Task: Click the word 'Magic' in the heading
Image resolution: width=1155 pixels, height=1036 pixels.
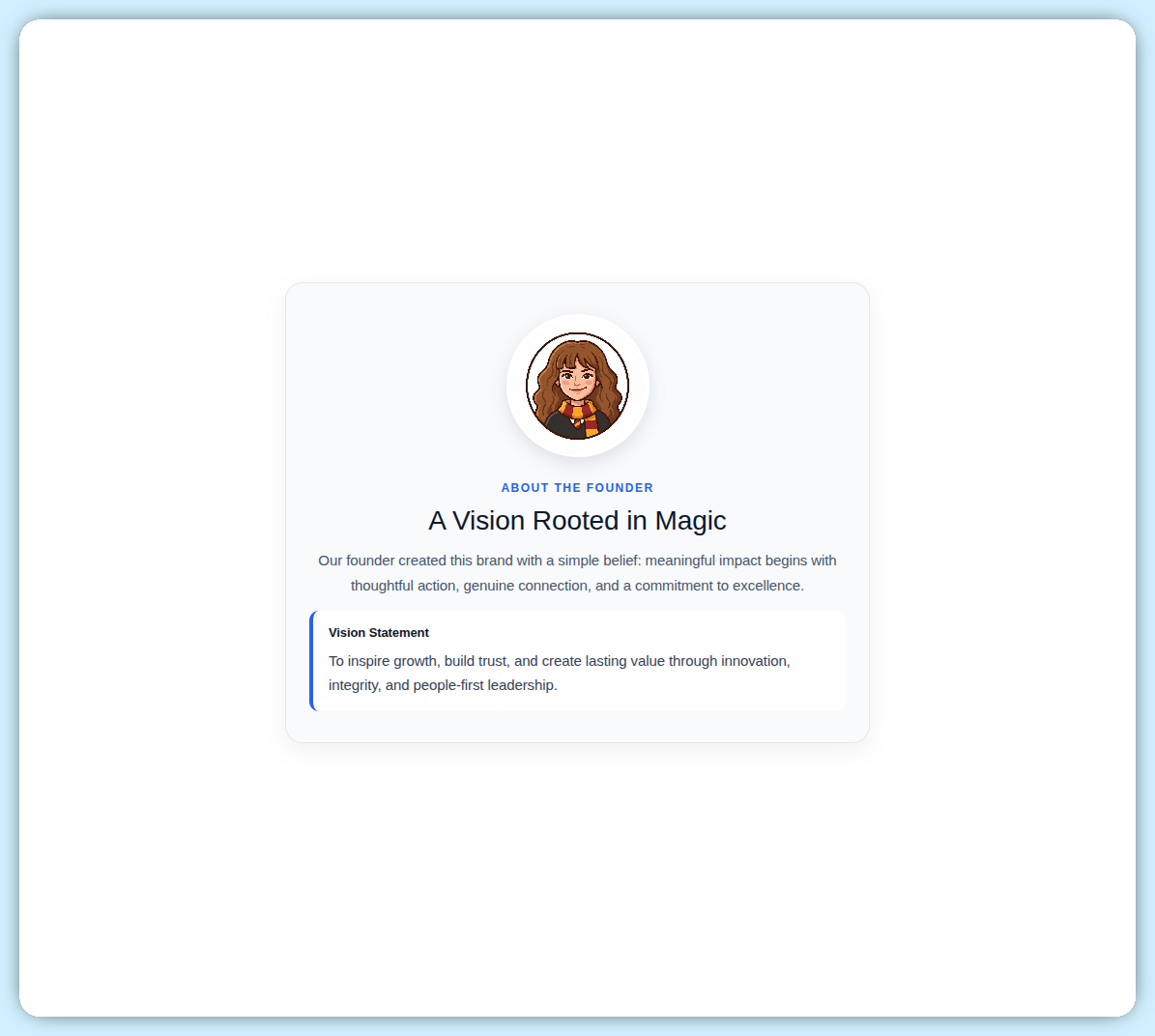Action: tap(690, 521)
